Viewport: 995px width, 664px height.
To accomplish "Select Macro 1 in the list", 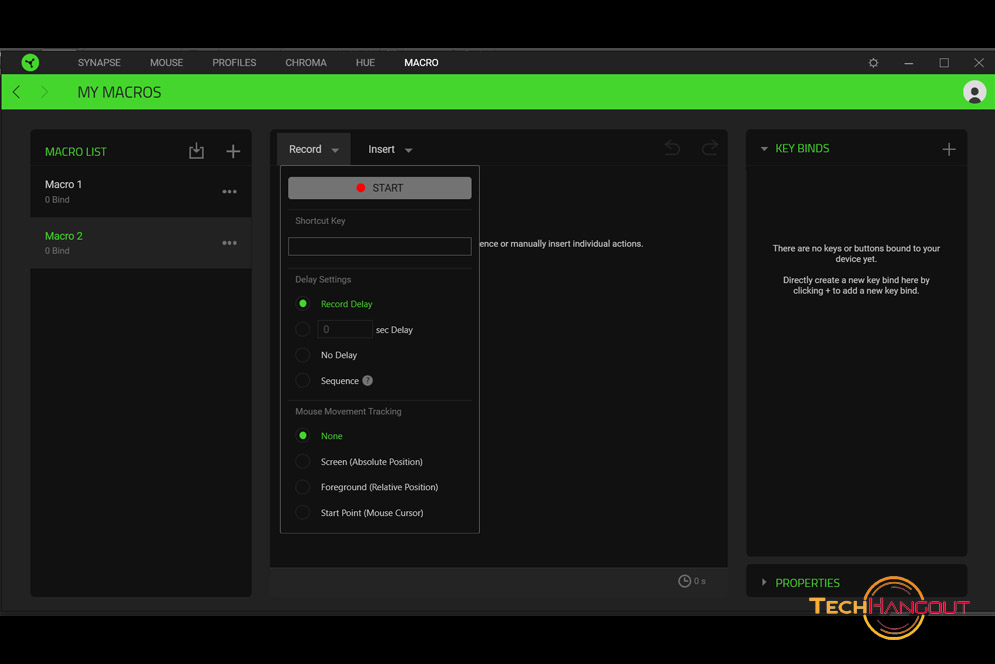I will pyautogui.click(x=141, y=191).
